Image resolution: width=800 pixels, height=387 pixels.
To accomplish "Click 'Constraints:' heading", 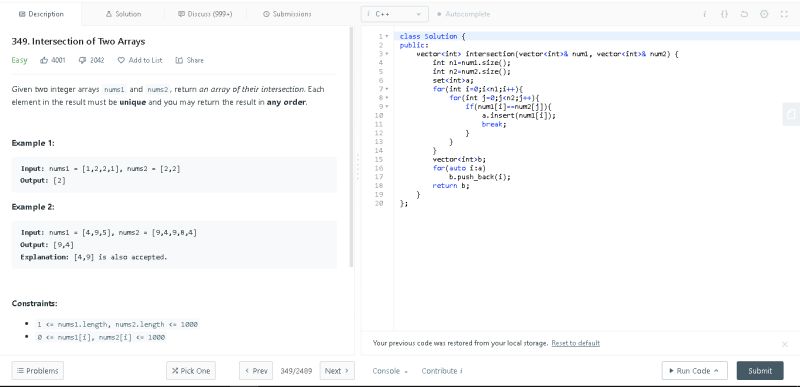I will [x=34, y=303].
